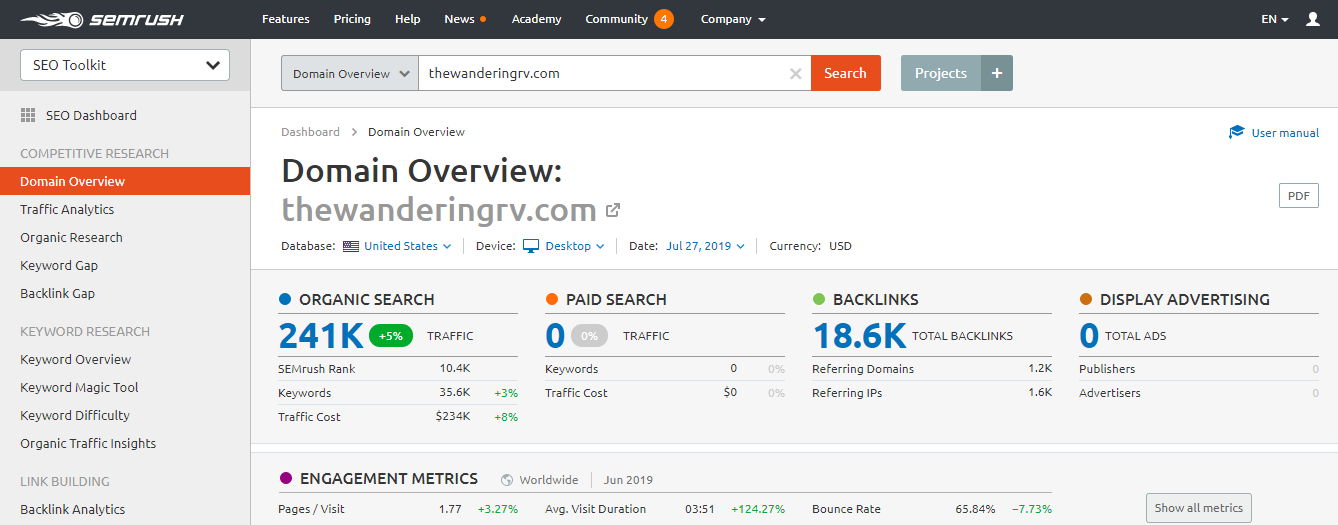Open external link icon next to thewanderingrv.com
This screenshot has width=1338, height=525.
[614, 210]
